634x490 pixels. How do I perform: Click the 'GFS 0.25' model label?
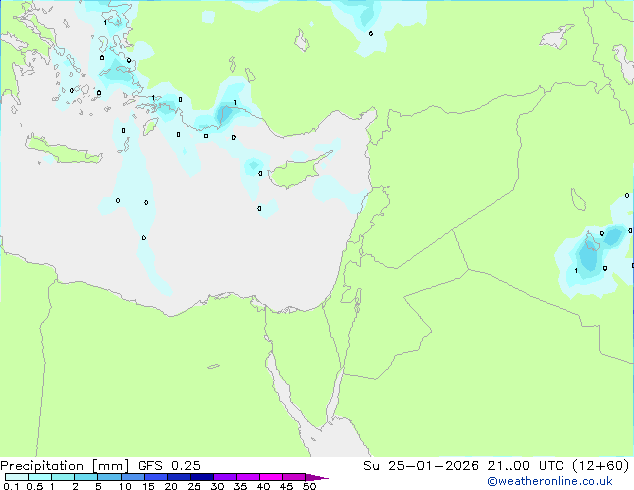point(169,466)
